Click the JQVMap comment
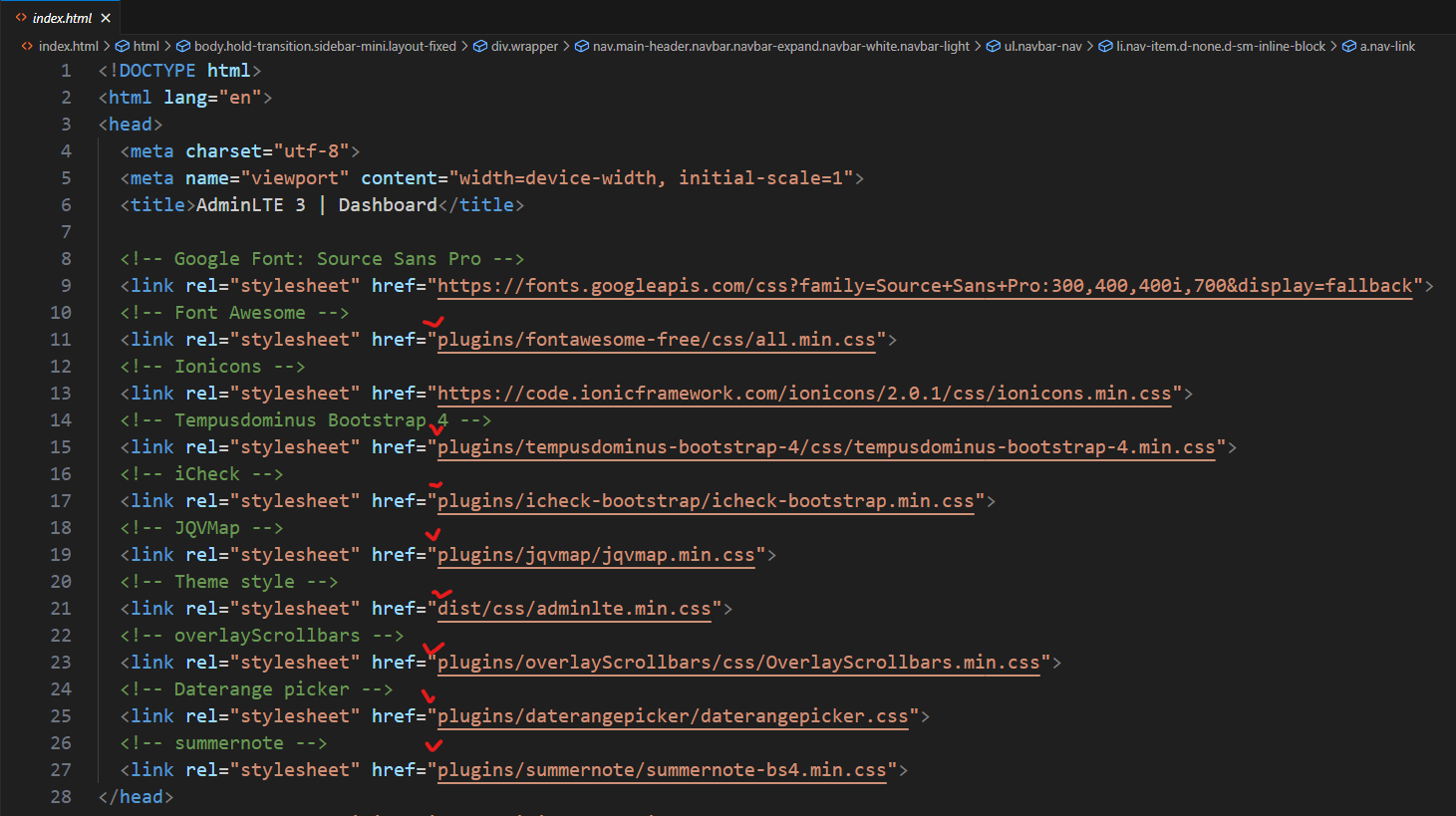 pyautogui.click(x=201, y=528)
